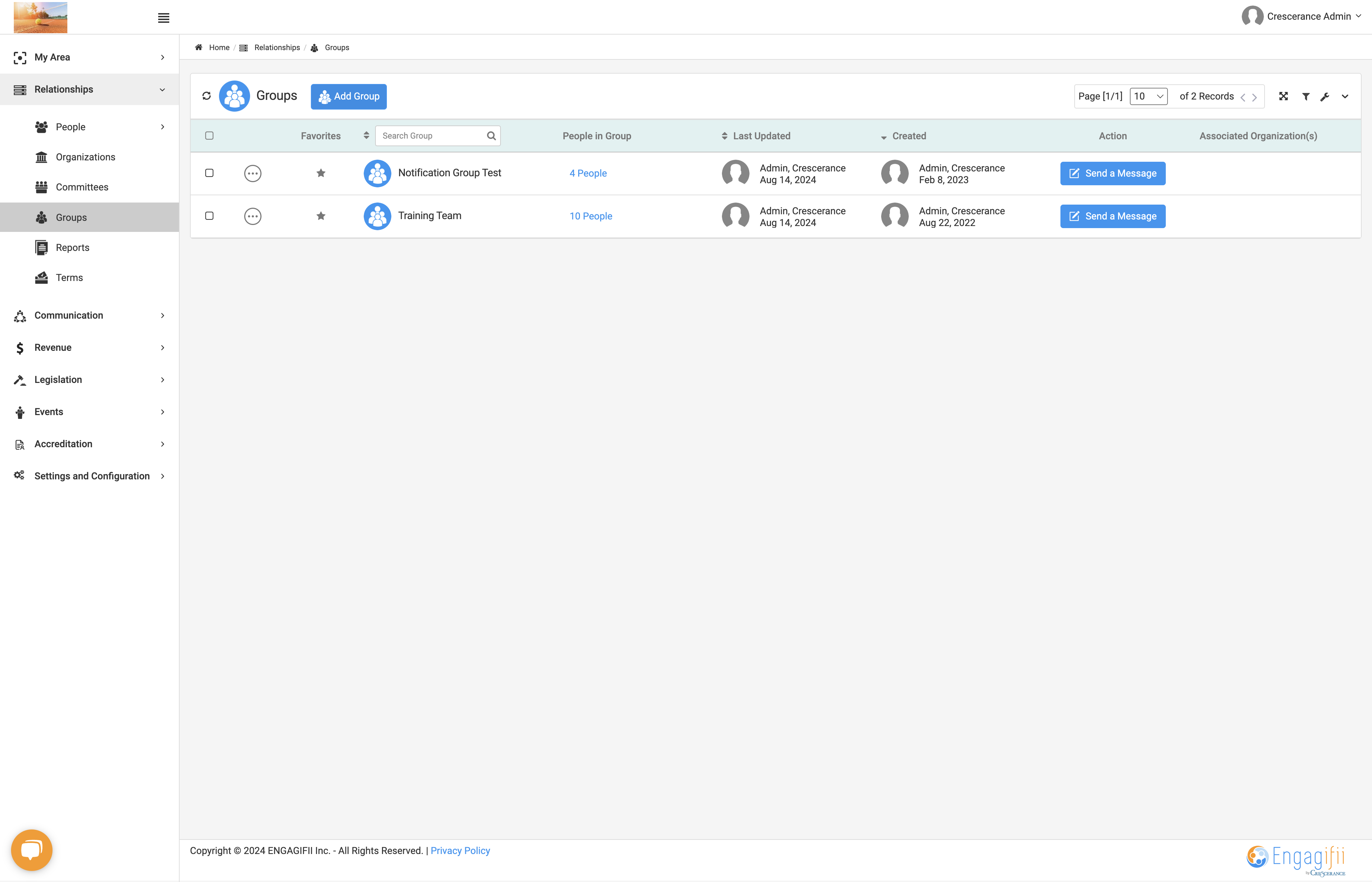The width and height of the screenshot is (1372, 882).
Task: Open the wrench settings icon
Action: (x=1325, y=96)
